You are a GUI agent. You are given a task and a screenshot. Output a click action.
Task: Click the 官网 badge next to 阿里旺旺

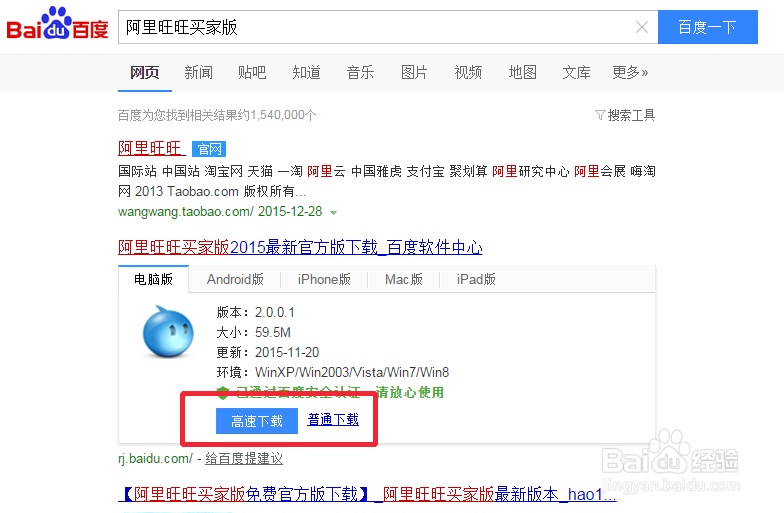point(209,149)
